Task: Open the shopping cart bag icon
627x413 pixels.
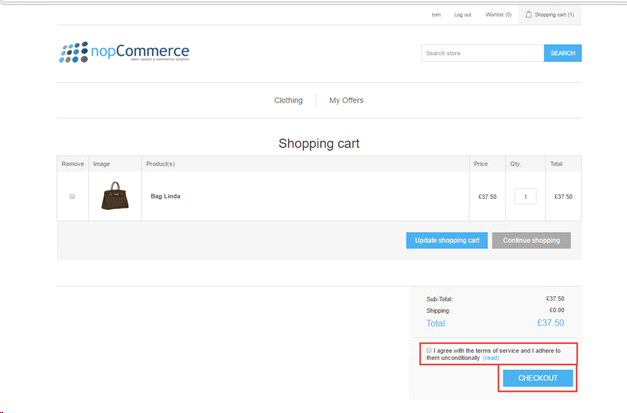Action: (x=529, y=15)
